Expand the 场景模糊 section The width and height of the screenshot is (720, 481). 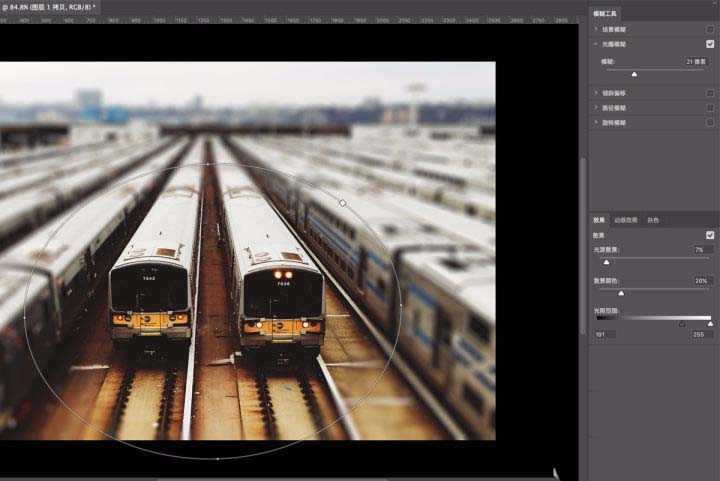(x=596, y=30)
